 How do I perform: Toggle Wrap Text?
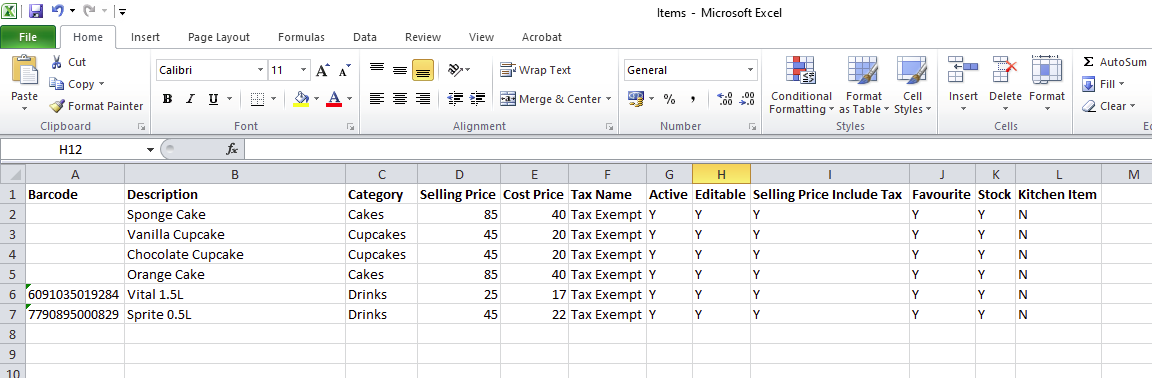click(536, 70)
